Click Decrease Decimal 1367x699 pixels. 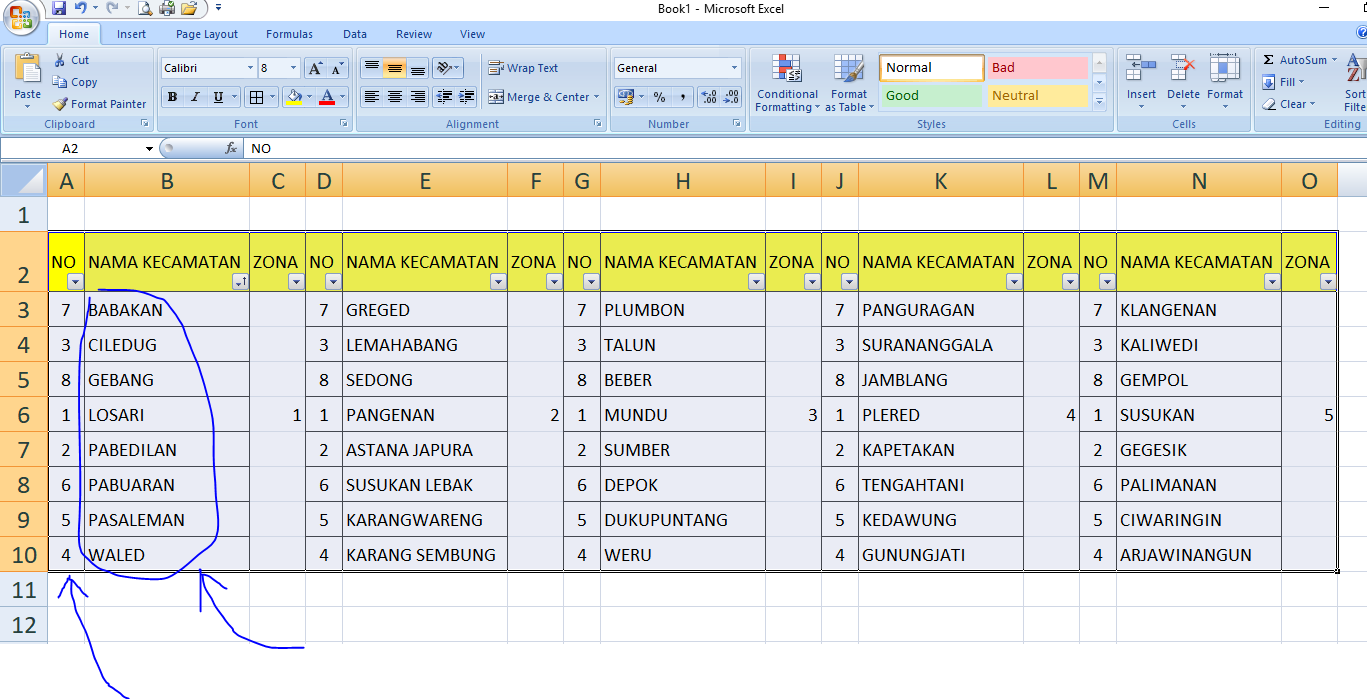[731, 97]
